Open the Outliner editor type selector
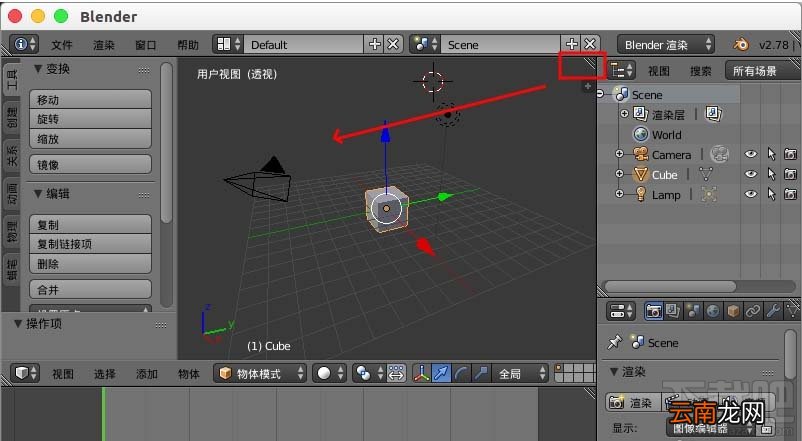Screen dimensions: 802x441 point(622,70)
